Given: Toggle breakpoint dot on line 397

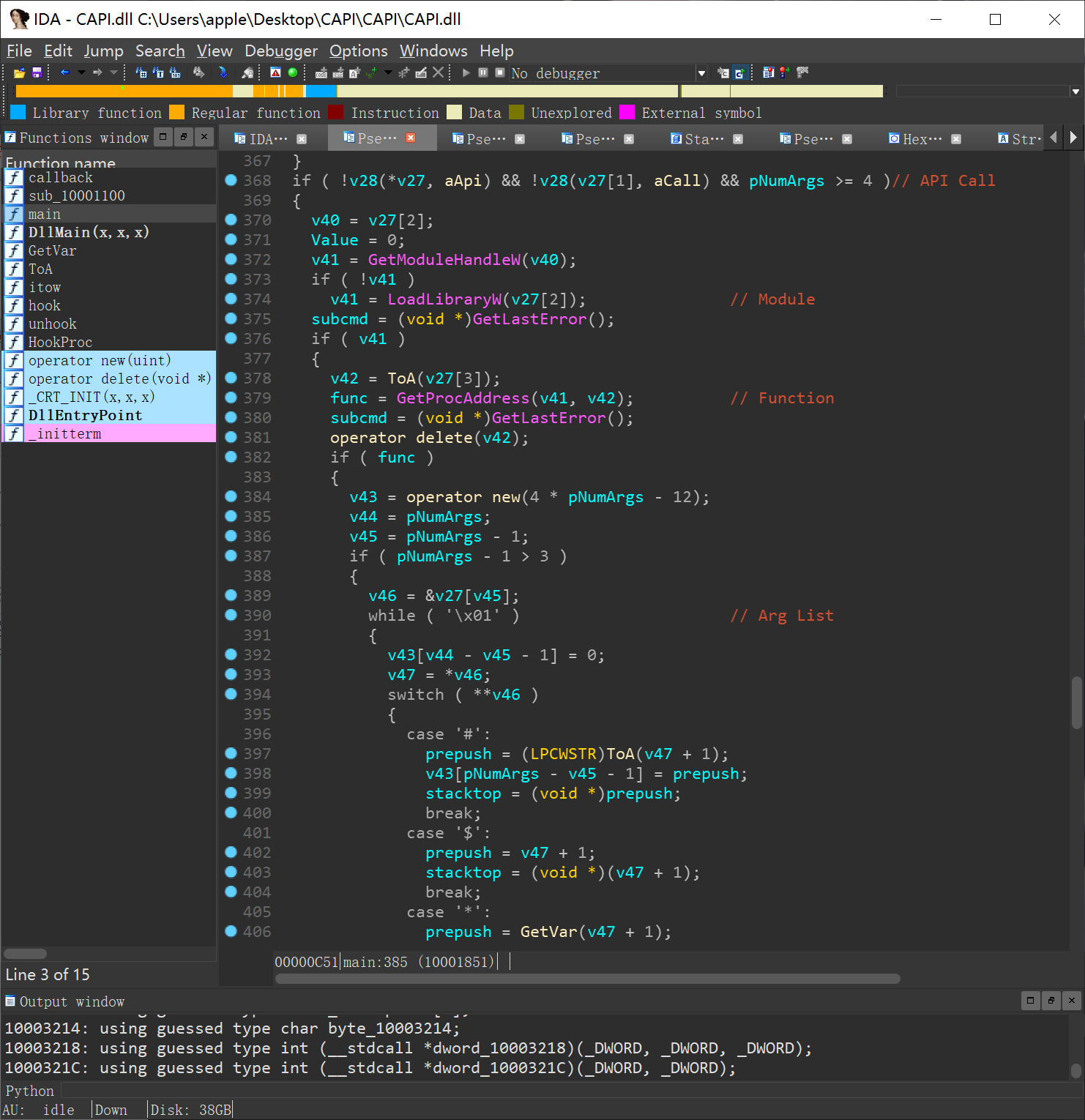Looking at the screenshot, I should (231, 753).
